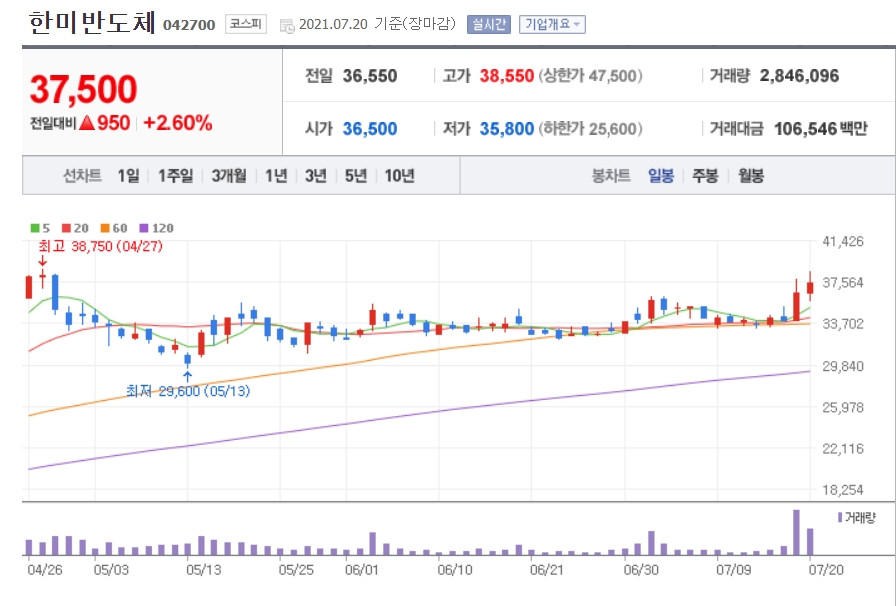Click the orange 60-day average legend swatch
The image size is (896, 606).
(105, 228)
